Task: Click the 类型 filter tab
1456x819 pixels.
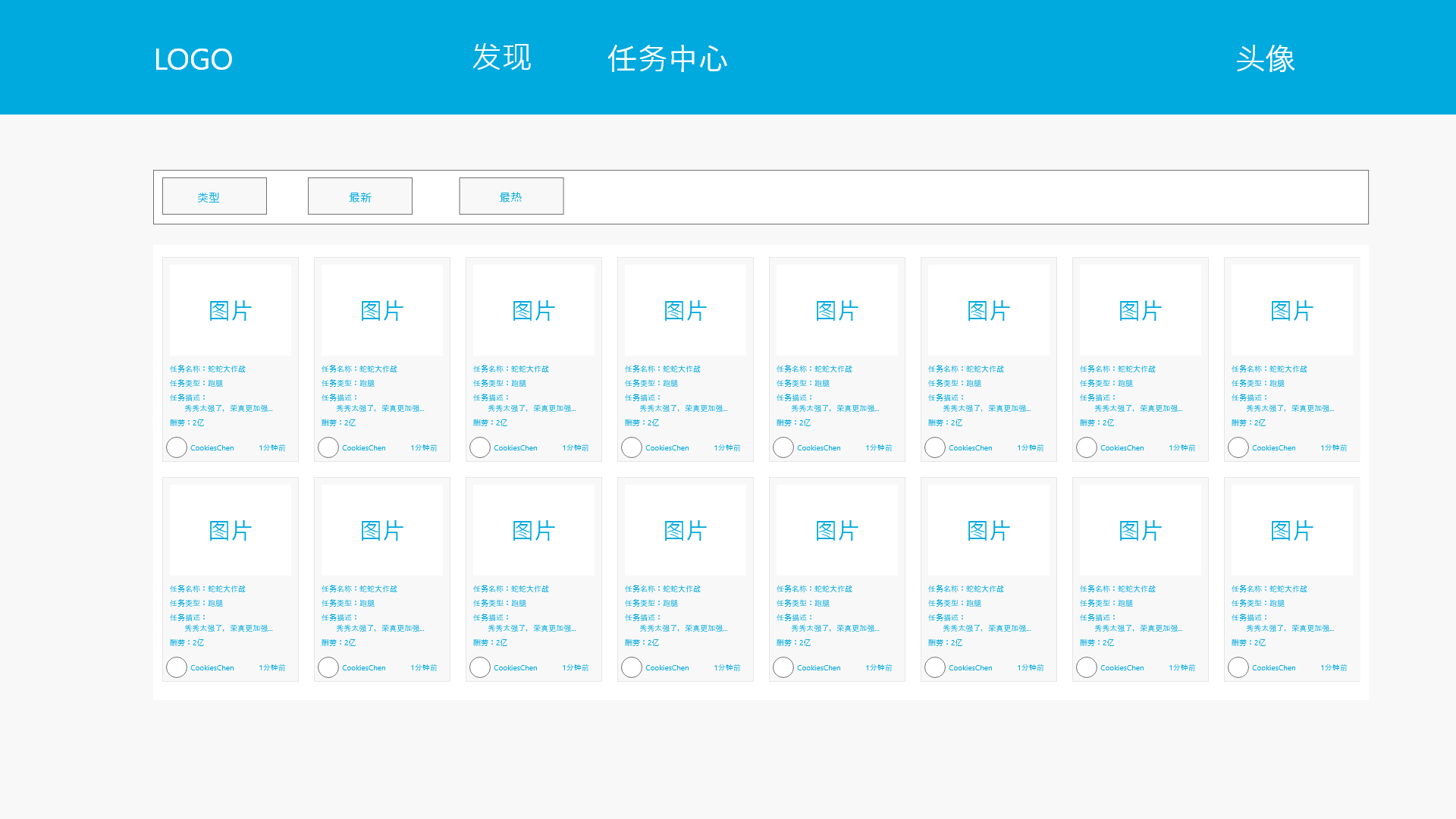Action: point(214,195)
